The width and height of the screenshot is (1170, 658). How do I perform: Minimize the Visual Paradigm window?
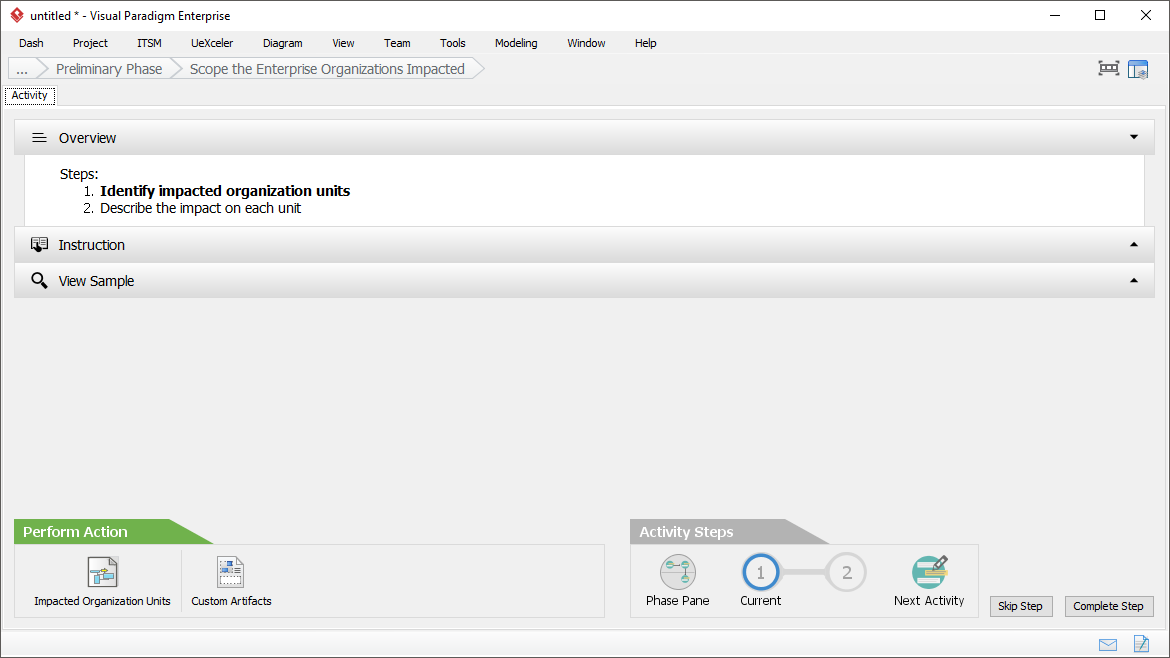click(x=1055, y=15)
